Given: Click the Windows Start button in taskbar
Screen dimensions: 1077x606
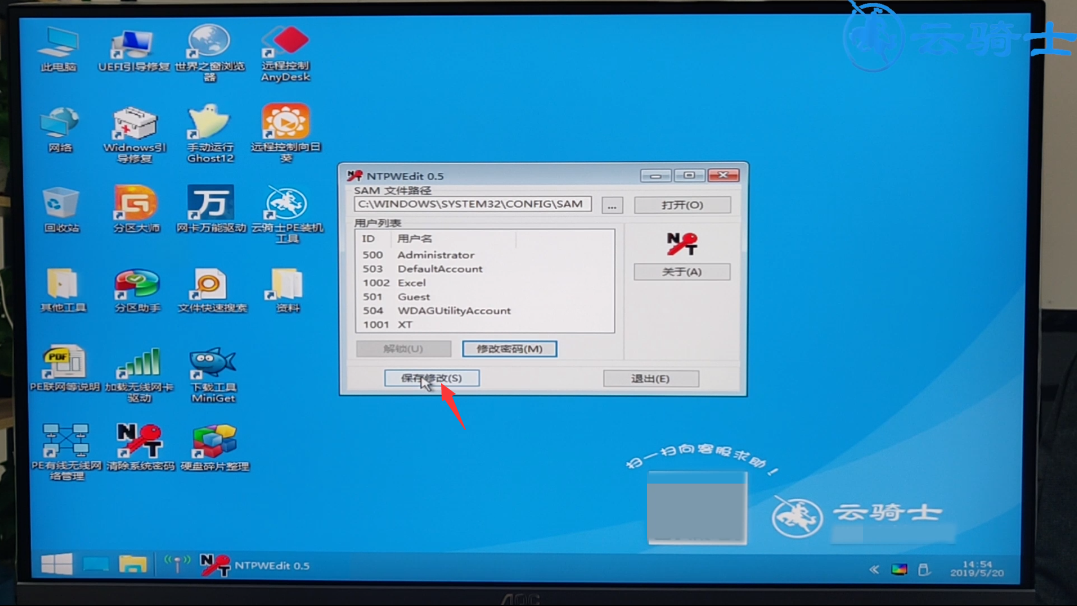Looking at the screenshot, I should point(56,564).
